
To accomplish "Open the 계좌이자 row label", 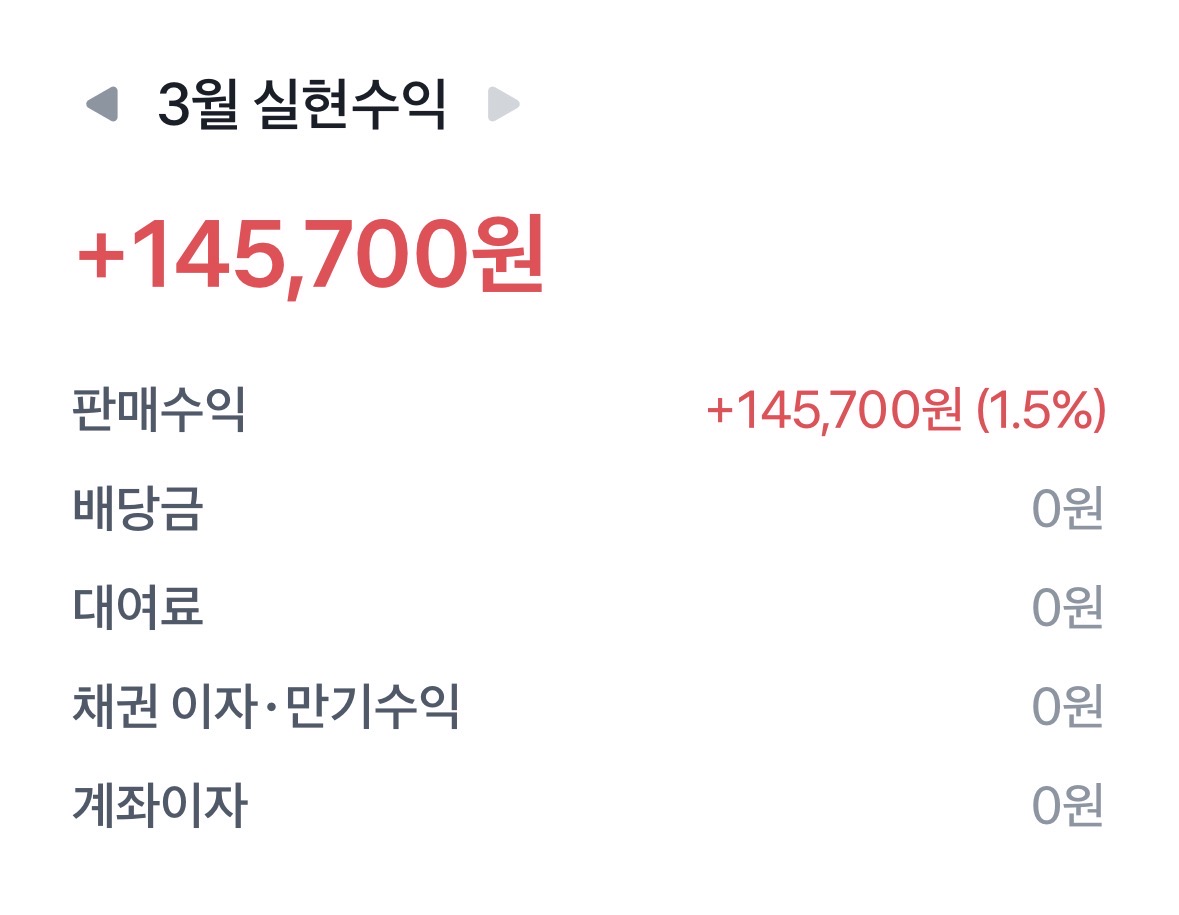I will (159, 805).
